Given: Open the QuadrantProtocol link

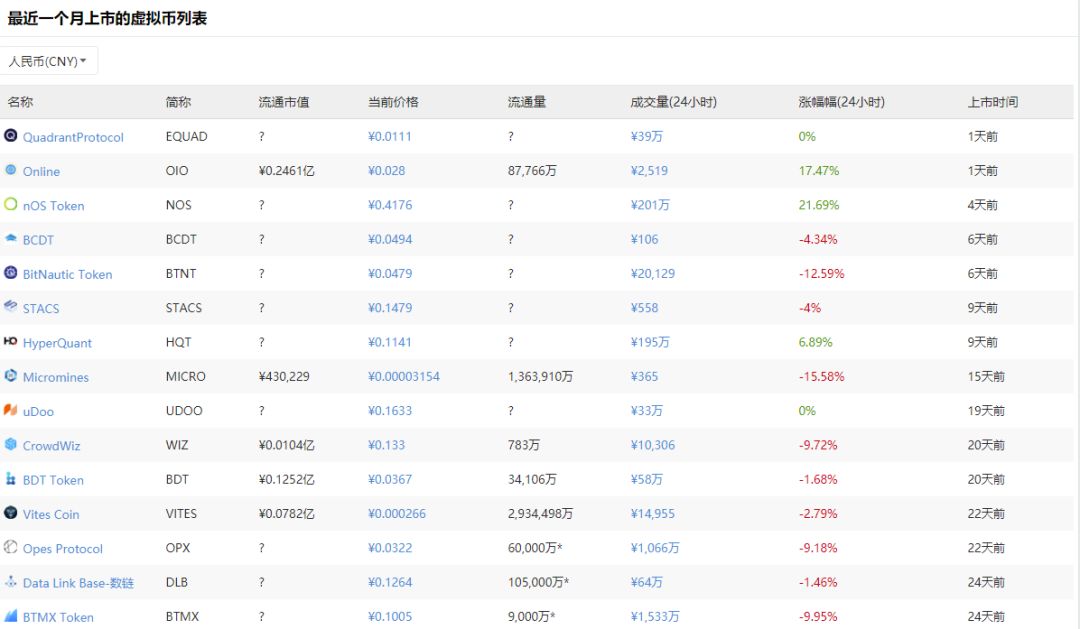Looking at the screenshot, I should click(x=73, y=137).
